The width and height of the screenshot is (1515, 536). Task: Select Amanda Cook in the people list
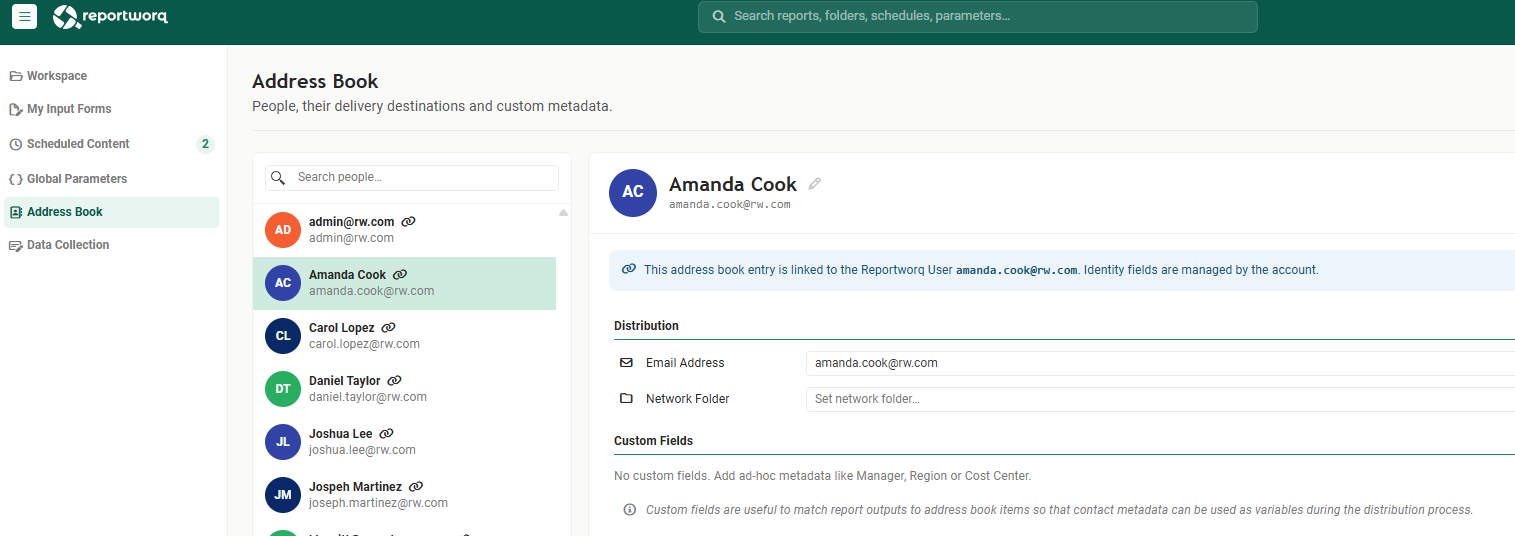click(x=404, y=283)
